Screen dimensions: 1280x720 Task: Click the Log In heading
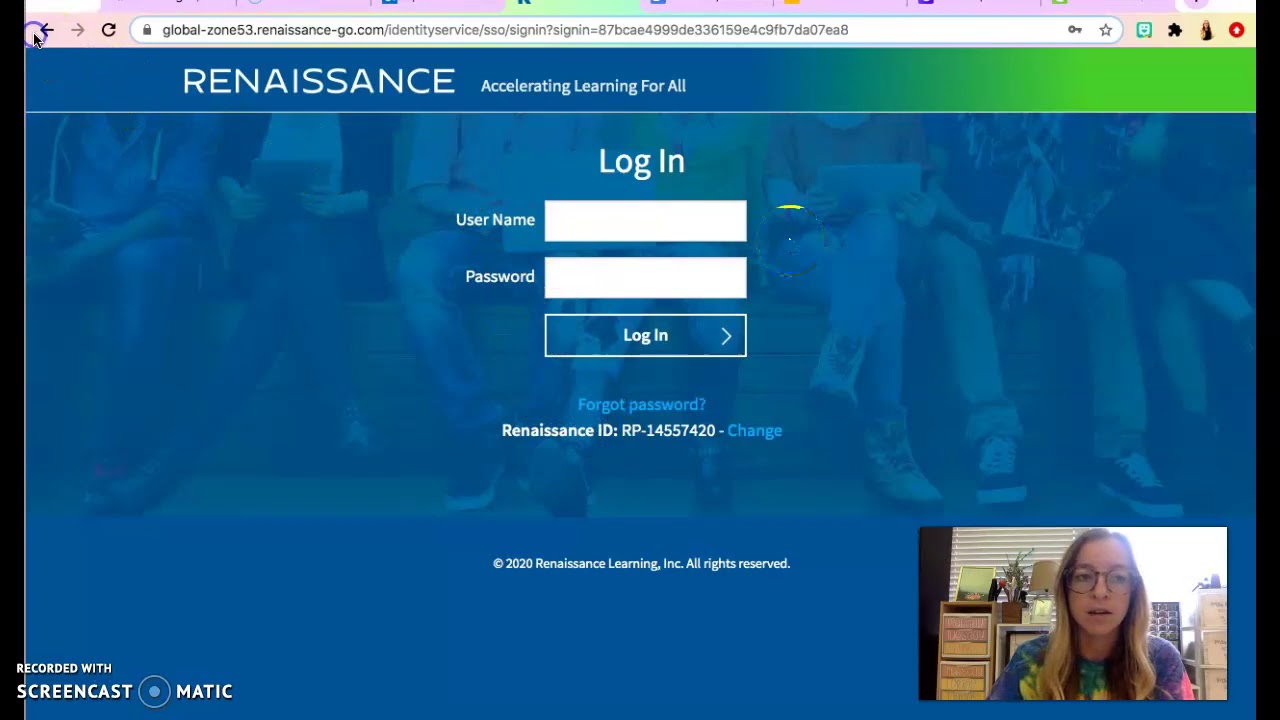(x=642, y=161)
